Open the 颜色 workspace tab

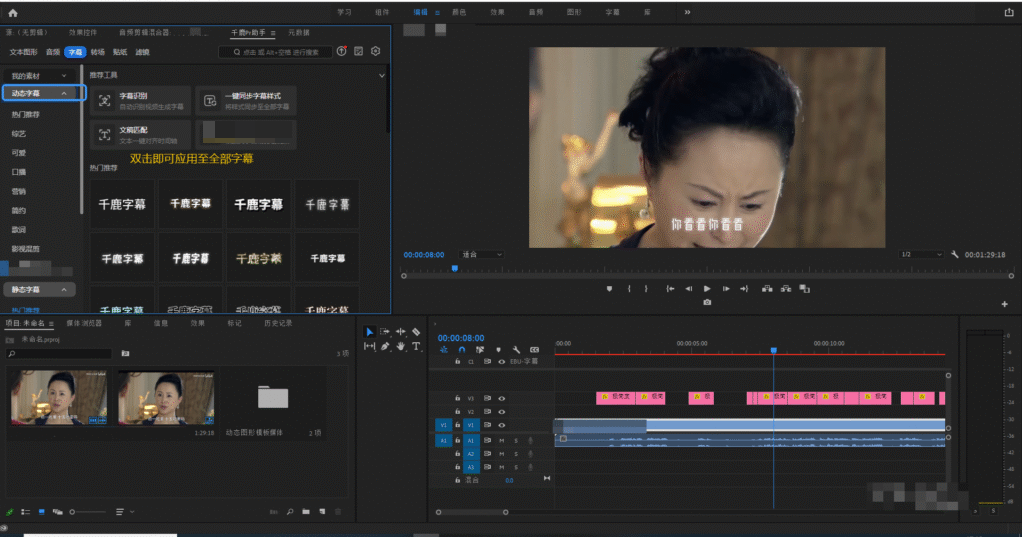coord(459,12)
